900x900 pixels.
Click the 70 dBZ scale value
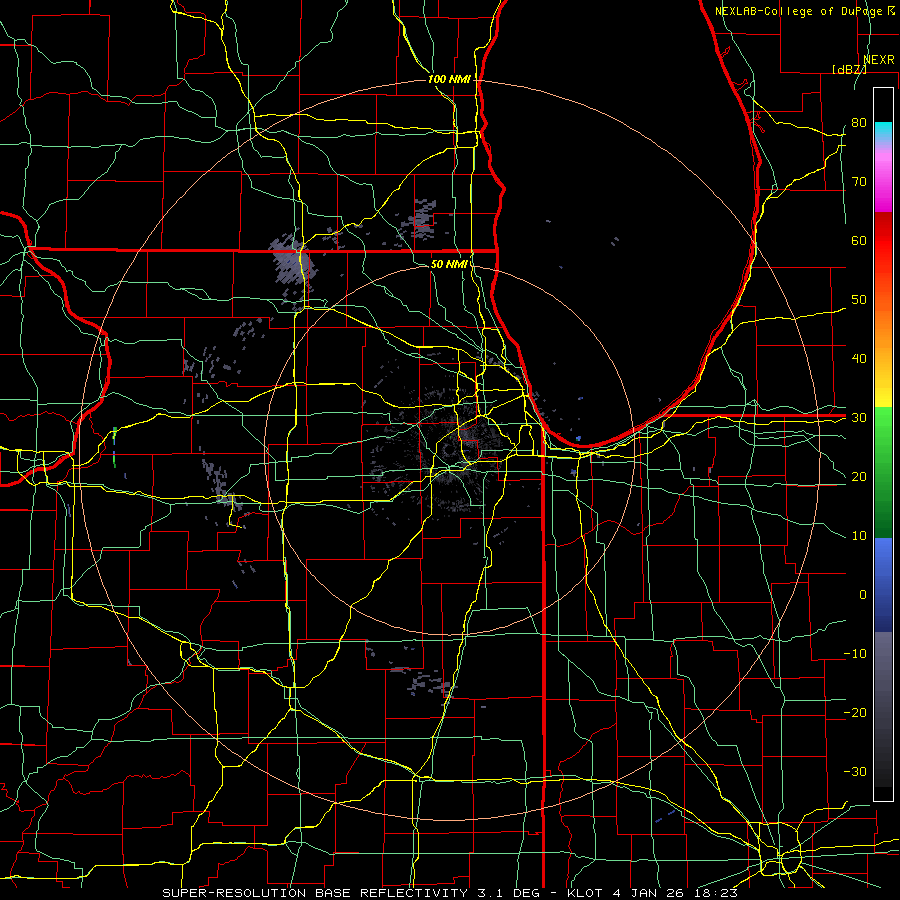pos(859,181)
